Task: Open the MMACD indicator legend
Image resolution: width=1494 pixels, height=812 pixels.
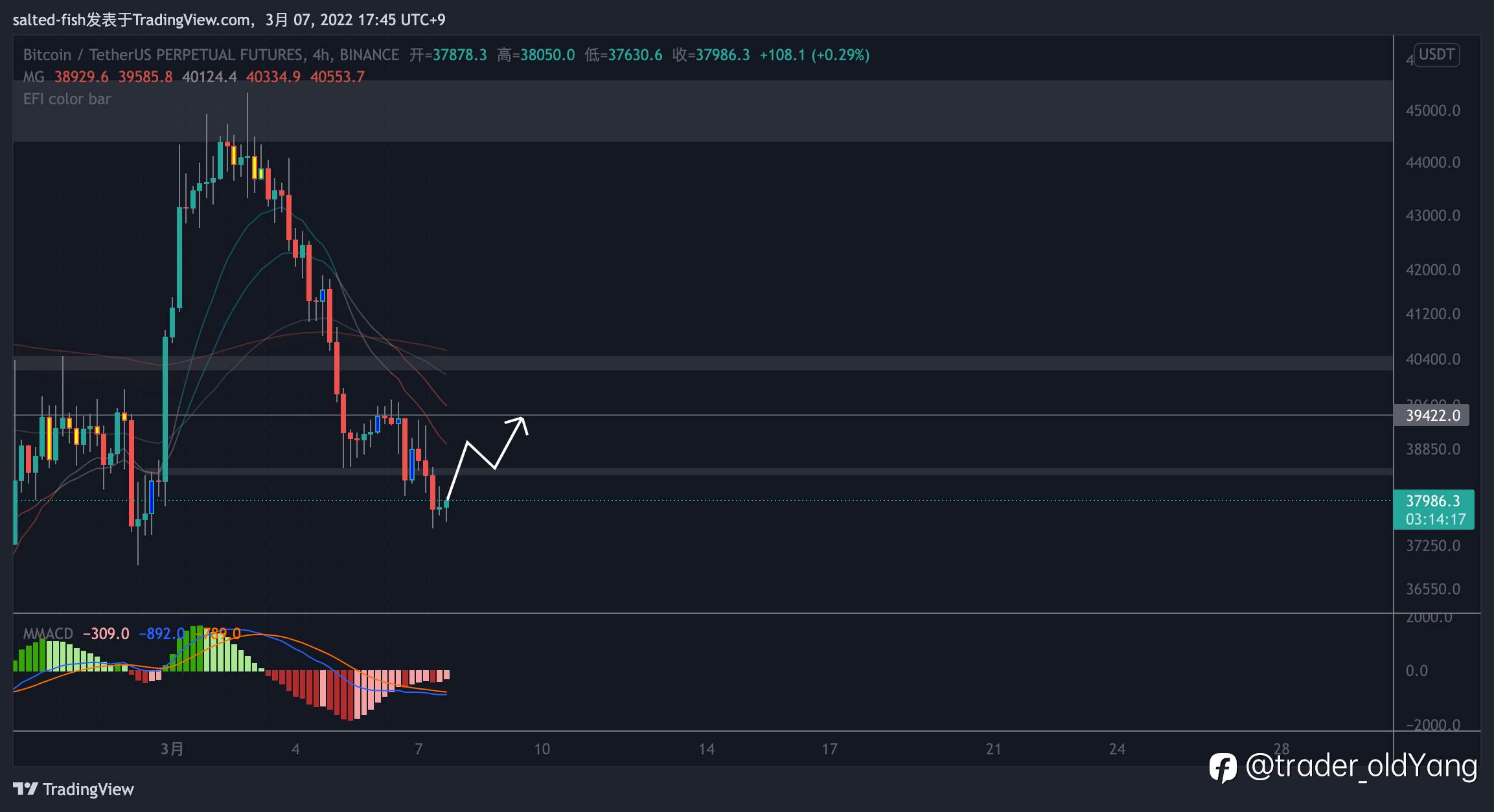Action: (48, 633)
